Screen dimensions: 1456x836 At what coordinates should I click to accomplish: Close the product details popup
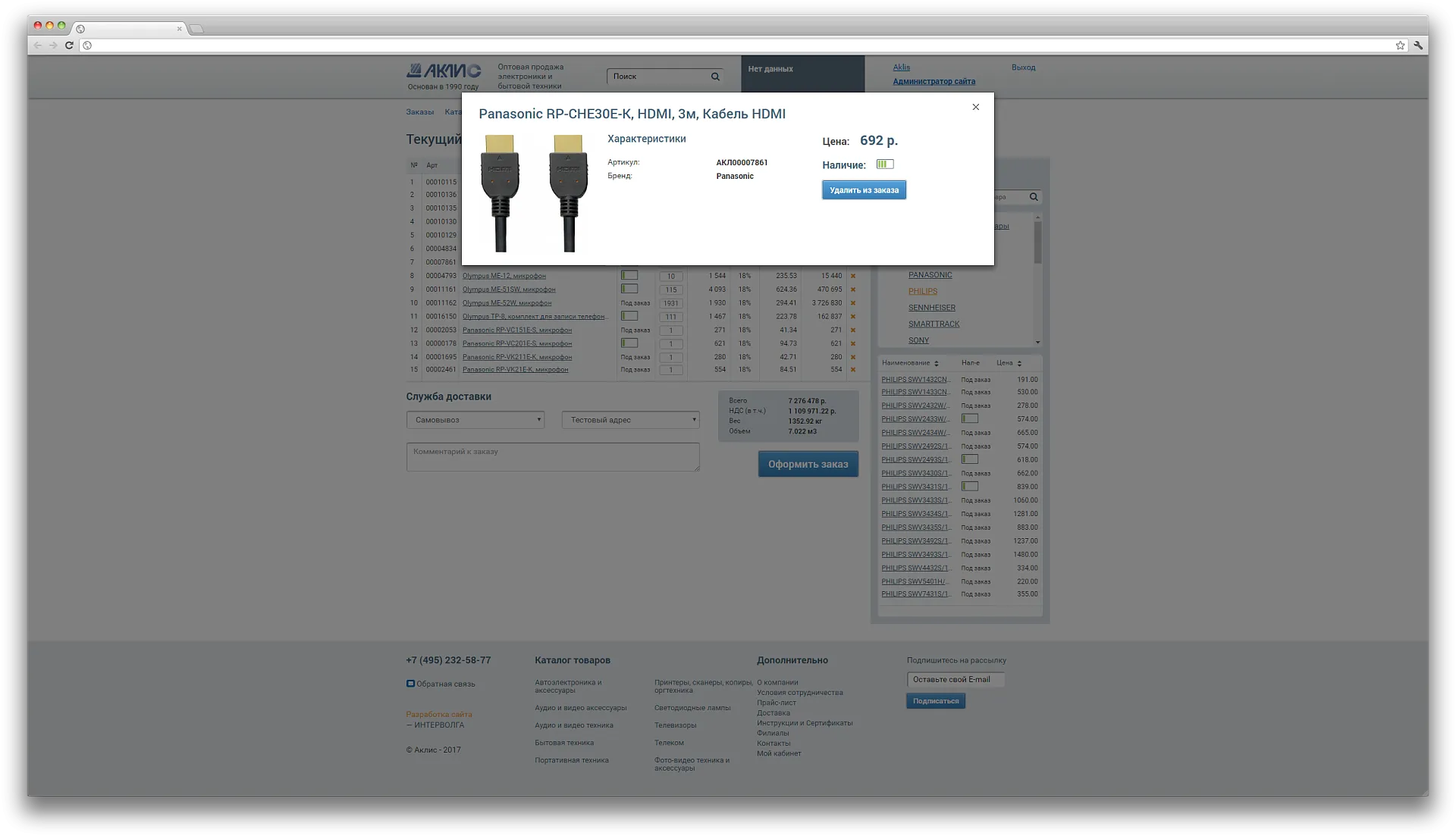pos(976,107)
